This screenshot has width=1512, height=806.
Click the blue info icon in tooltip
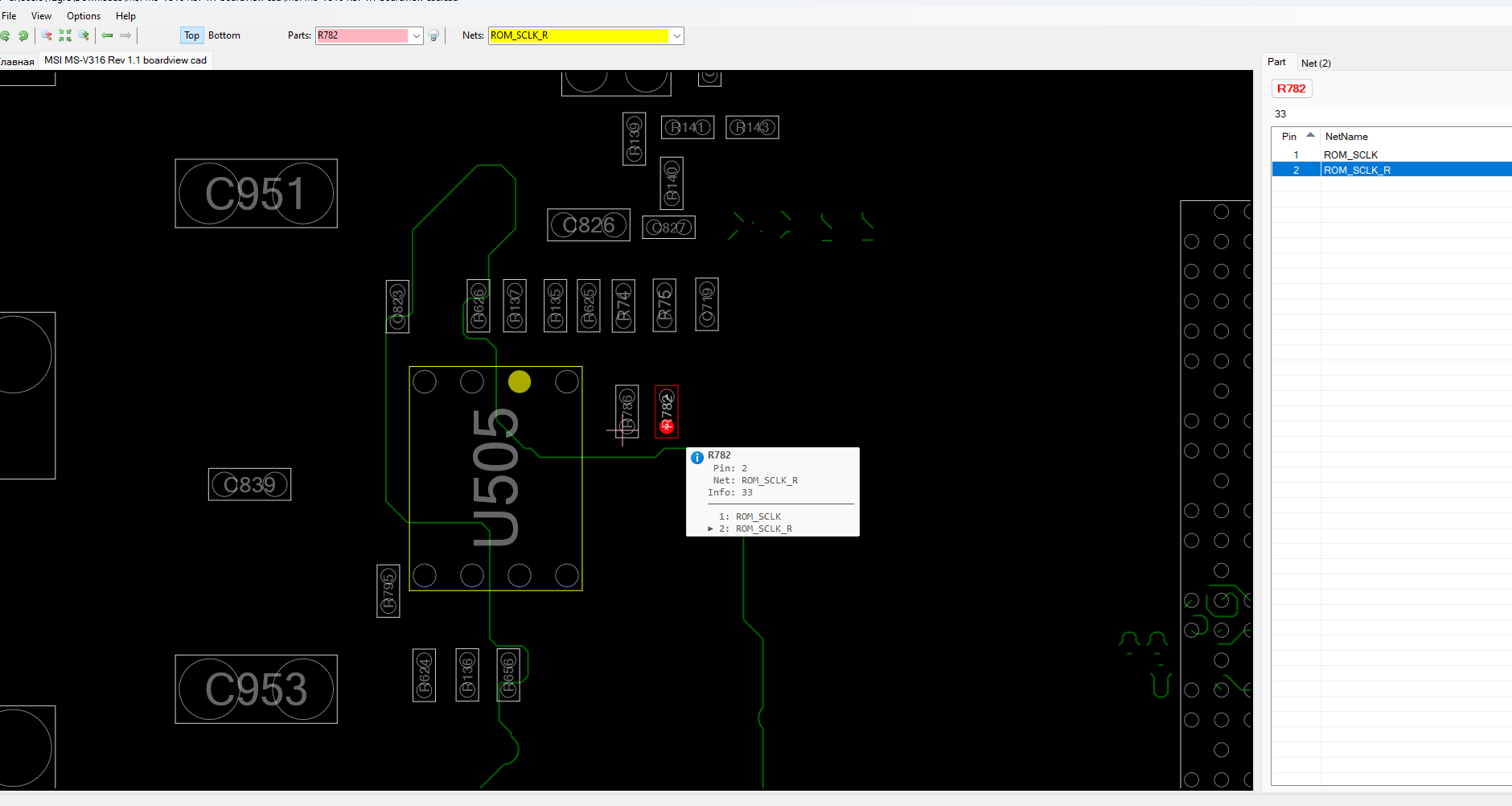click(x=697, y=458)
